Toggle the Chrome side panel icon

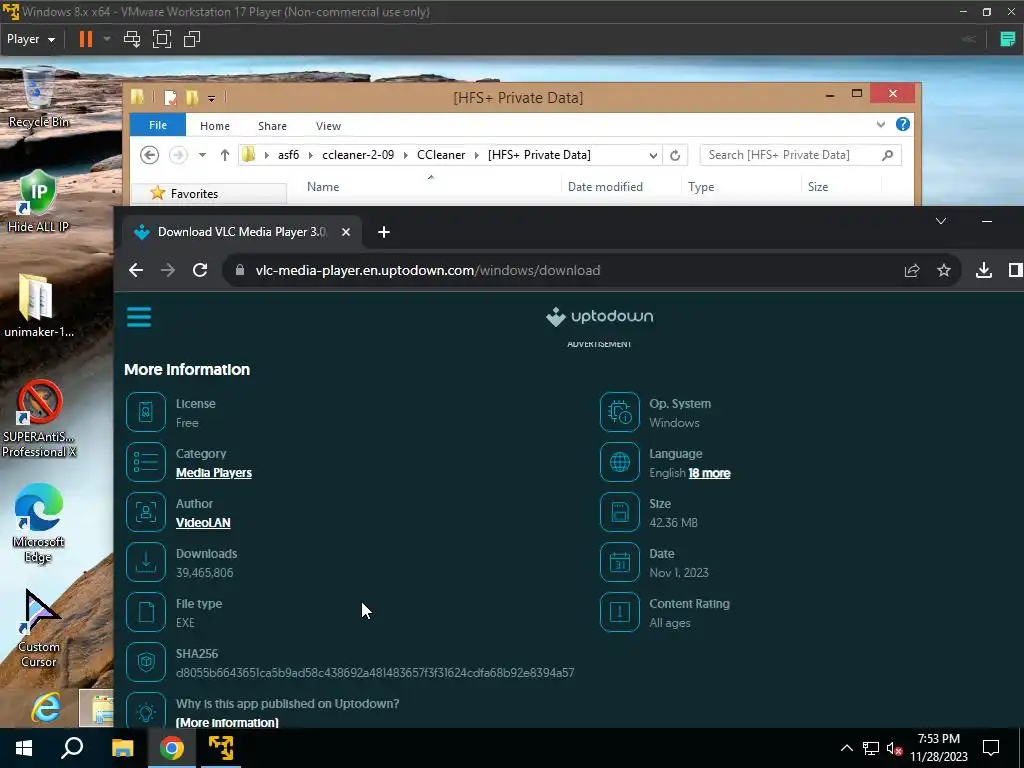[x=1016, y=270]
